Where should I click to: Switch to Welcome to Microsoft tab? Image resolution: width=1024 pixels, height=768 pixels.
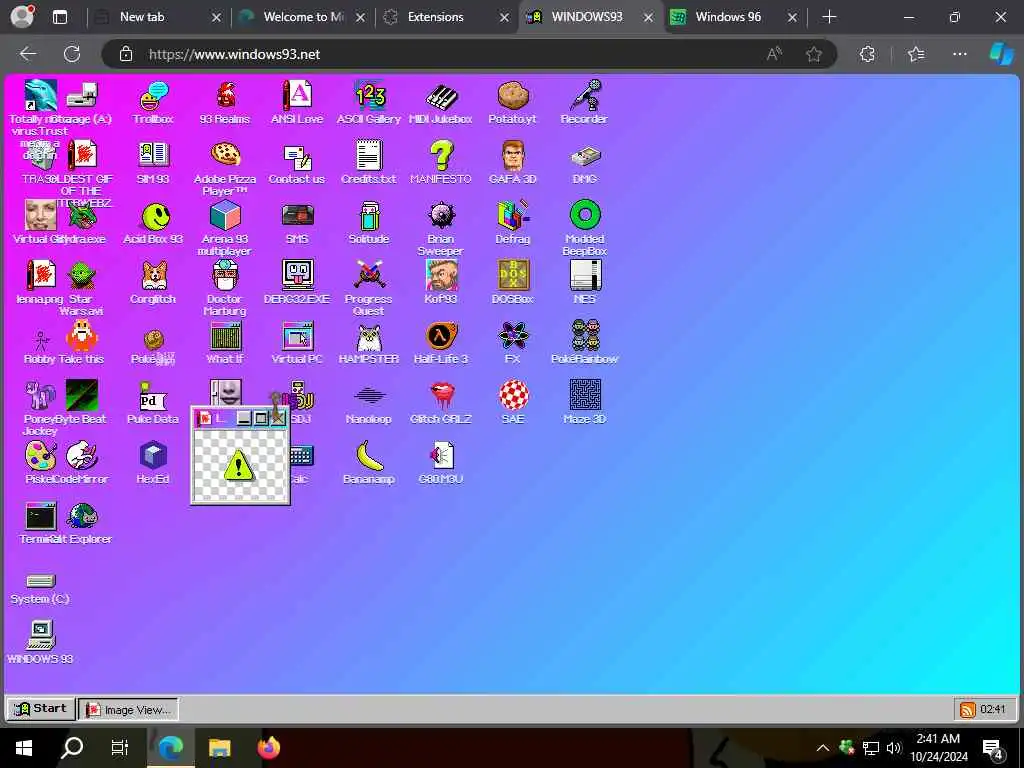(303, 17)
